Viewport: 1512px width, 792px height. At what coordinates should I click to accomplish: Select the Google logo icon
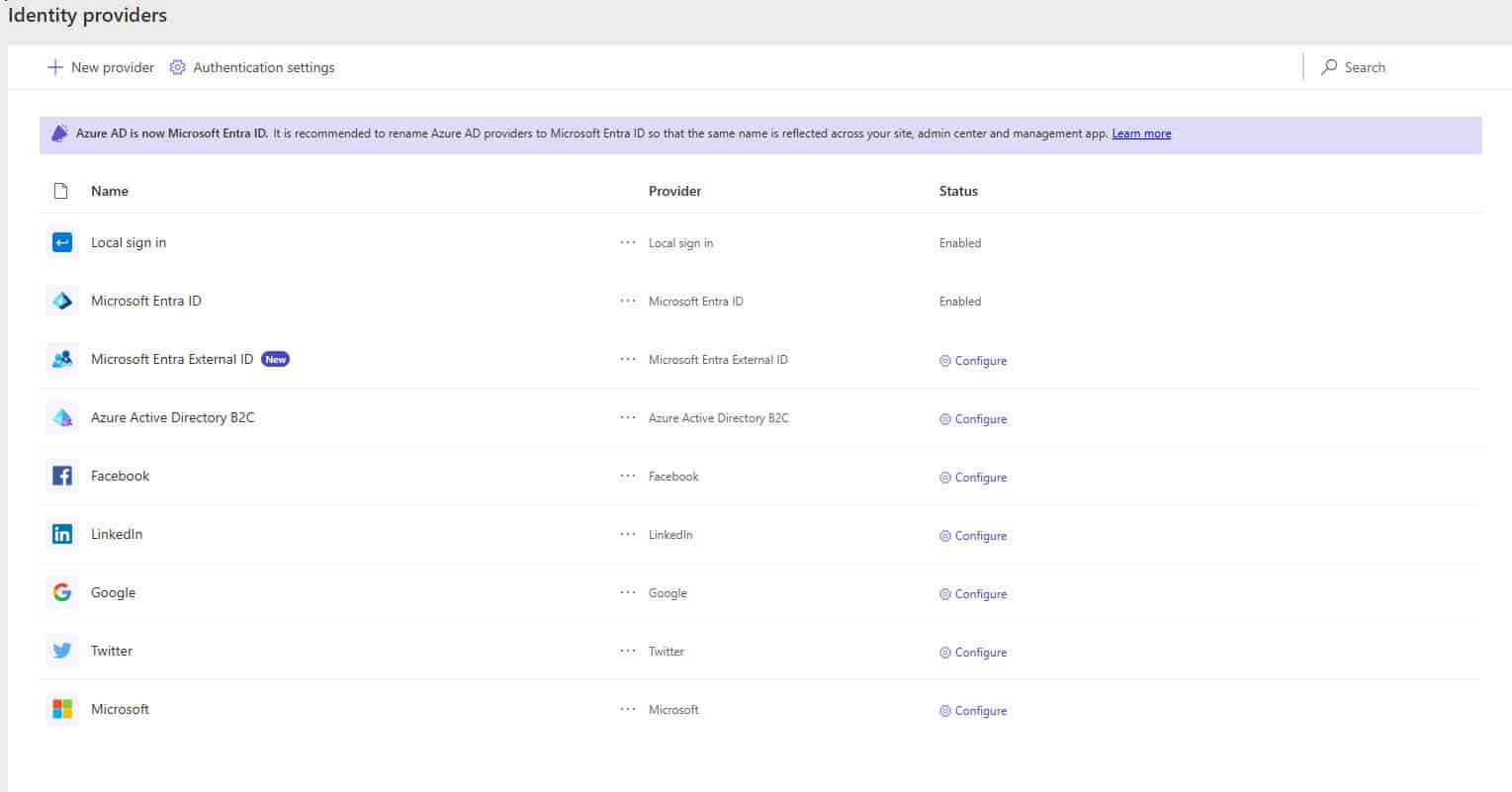(x=62, y=592)
